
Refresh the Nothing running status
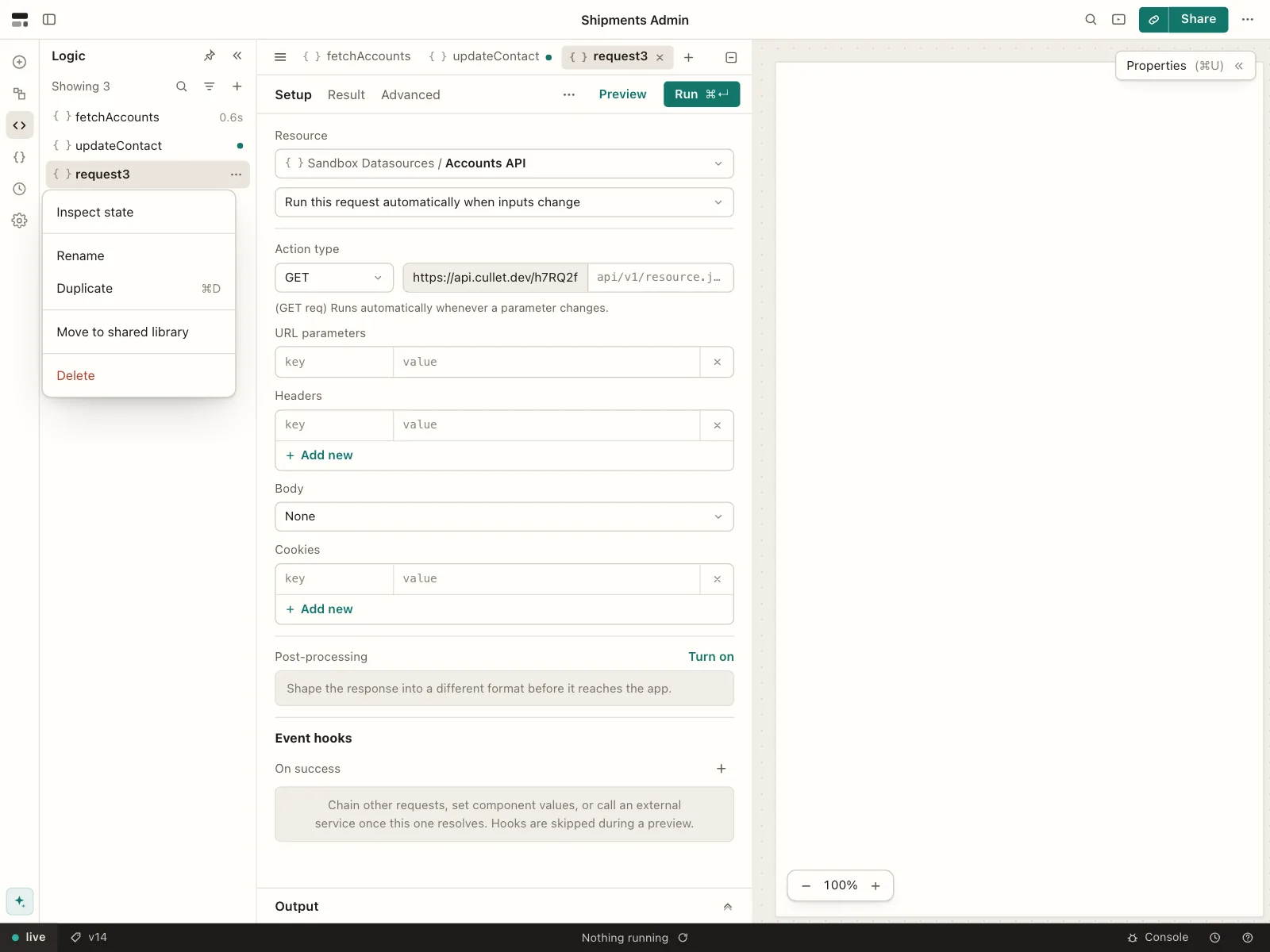click(x=683, y=938)
